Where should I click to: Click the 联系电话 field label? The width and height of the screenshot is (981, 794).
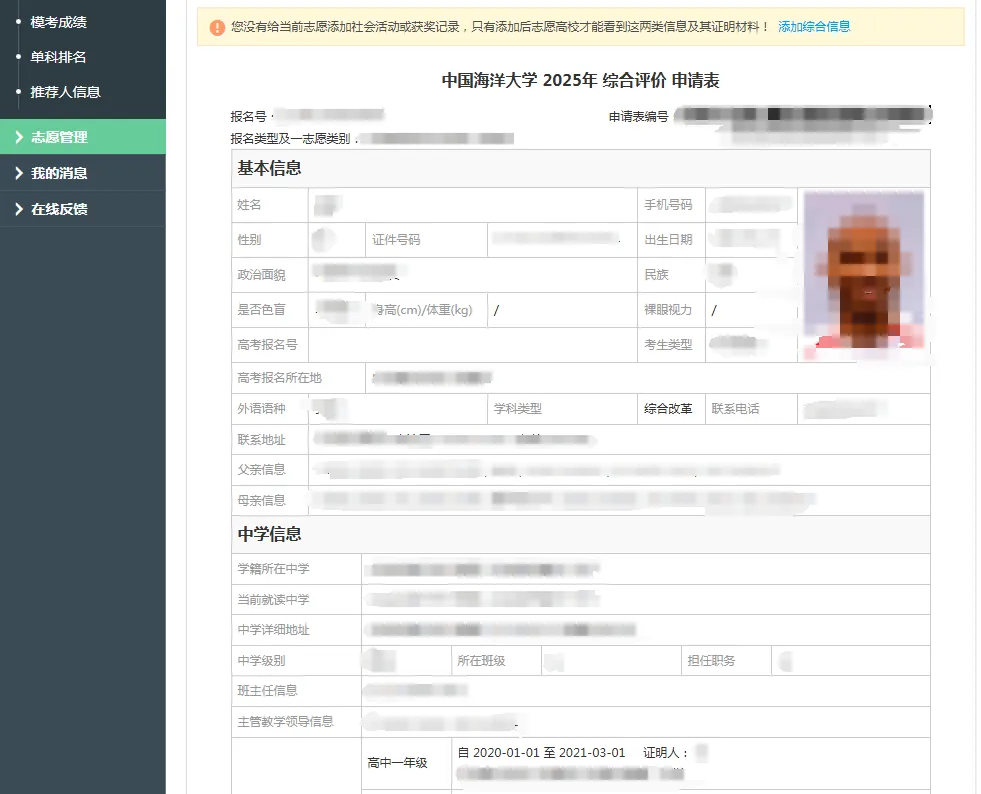pyautogui.click(x=735, y=409)
